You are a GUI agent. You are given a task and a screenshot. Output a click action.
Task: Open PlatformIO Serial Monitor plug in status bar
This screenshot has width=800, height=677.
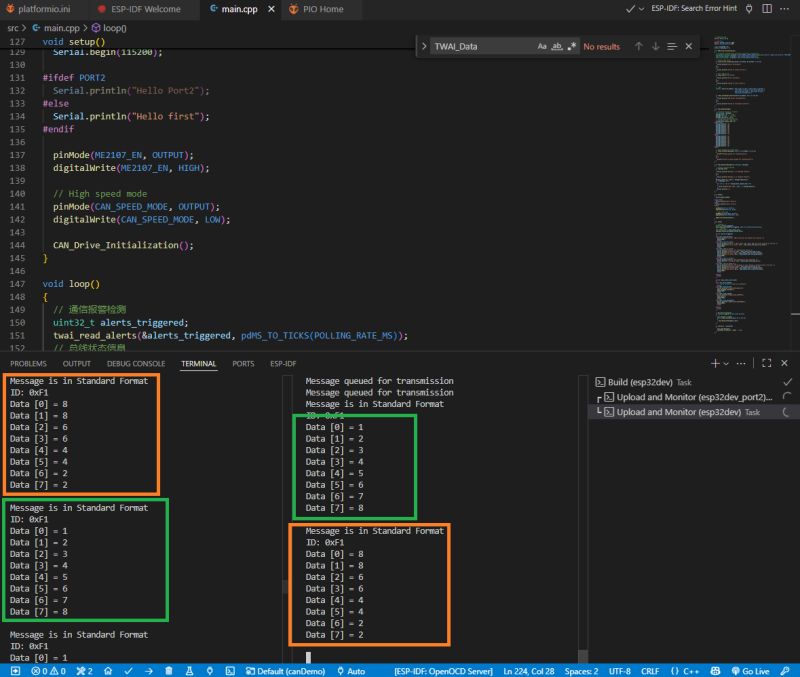(210, 671)
